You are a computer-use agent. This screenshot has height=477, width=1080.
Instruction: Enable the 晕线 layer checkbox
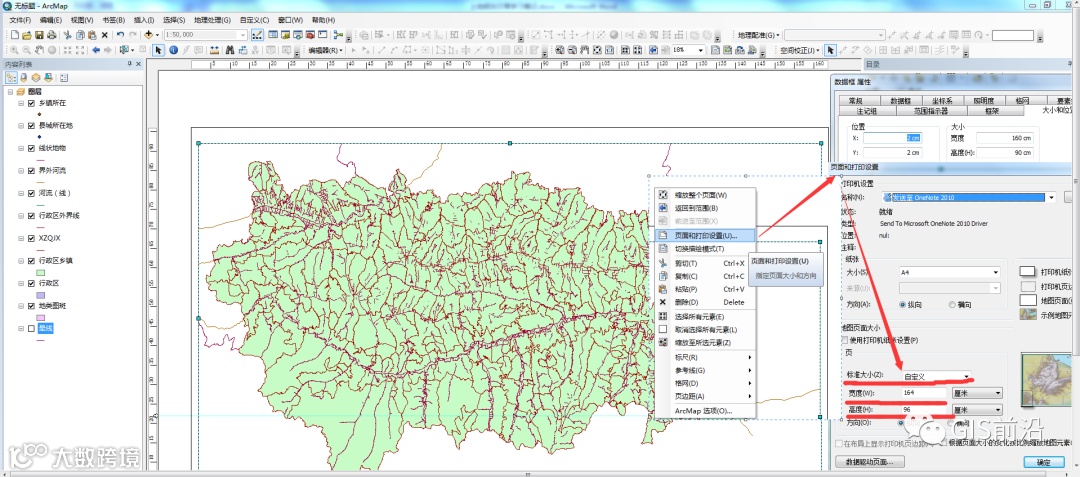click(x=32, y=328)
